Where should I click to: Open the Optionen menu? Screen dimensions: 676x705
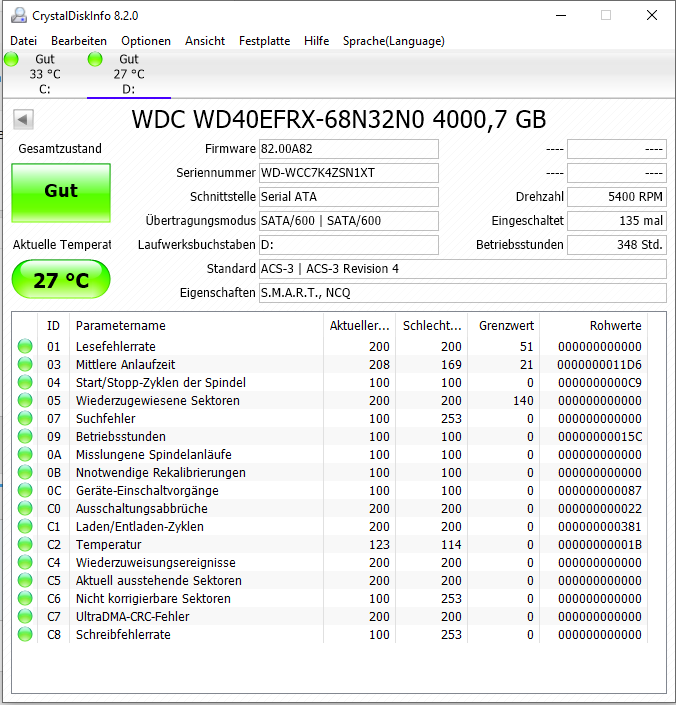click(x=146, y=41)
